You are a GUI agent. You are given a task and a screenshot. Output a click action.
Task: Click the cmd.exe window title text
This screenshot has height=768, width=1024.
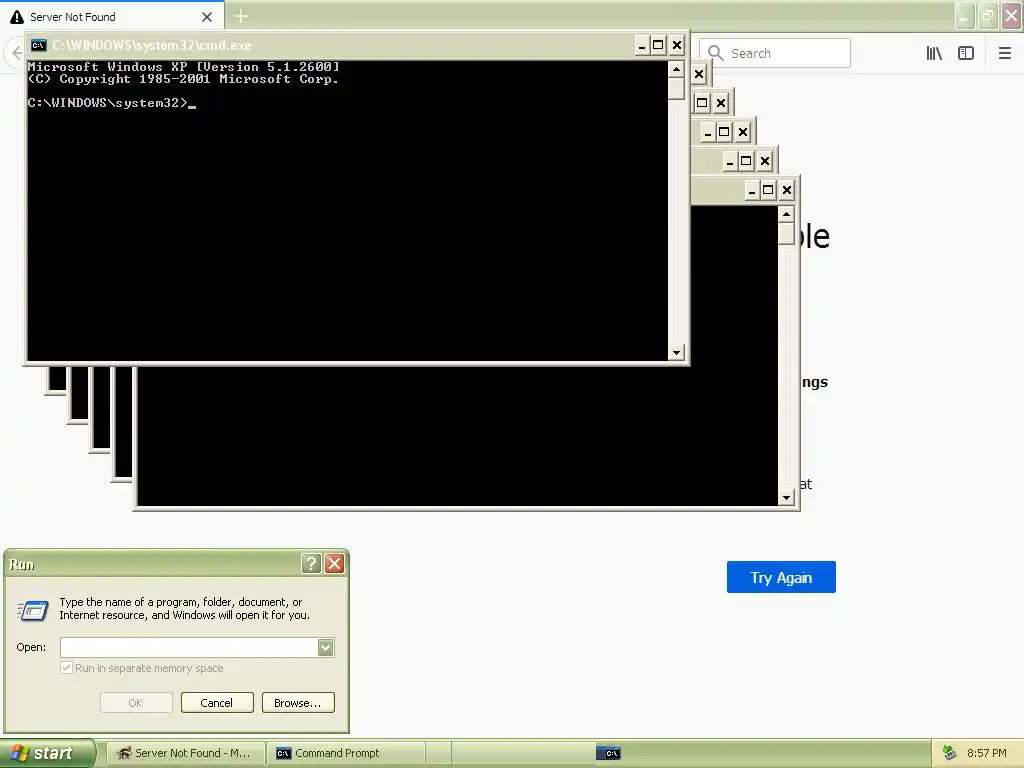[152, 45]
